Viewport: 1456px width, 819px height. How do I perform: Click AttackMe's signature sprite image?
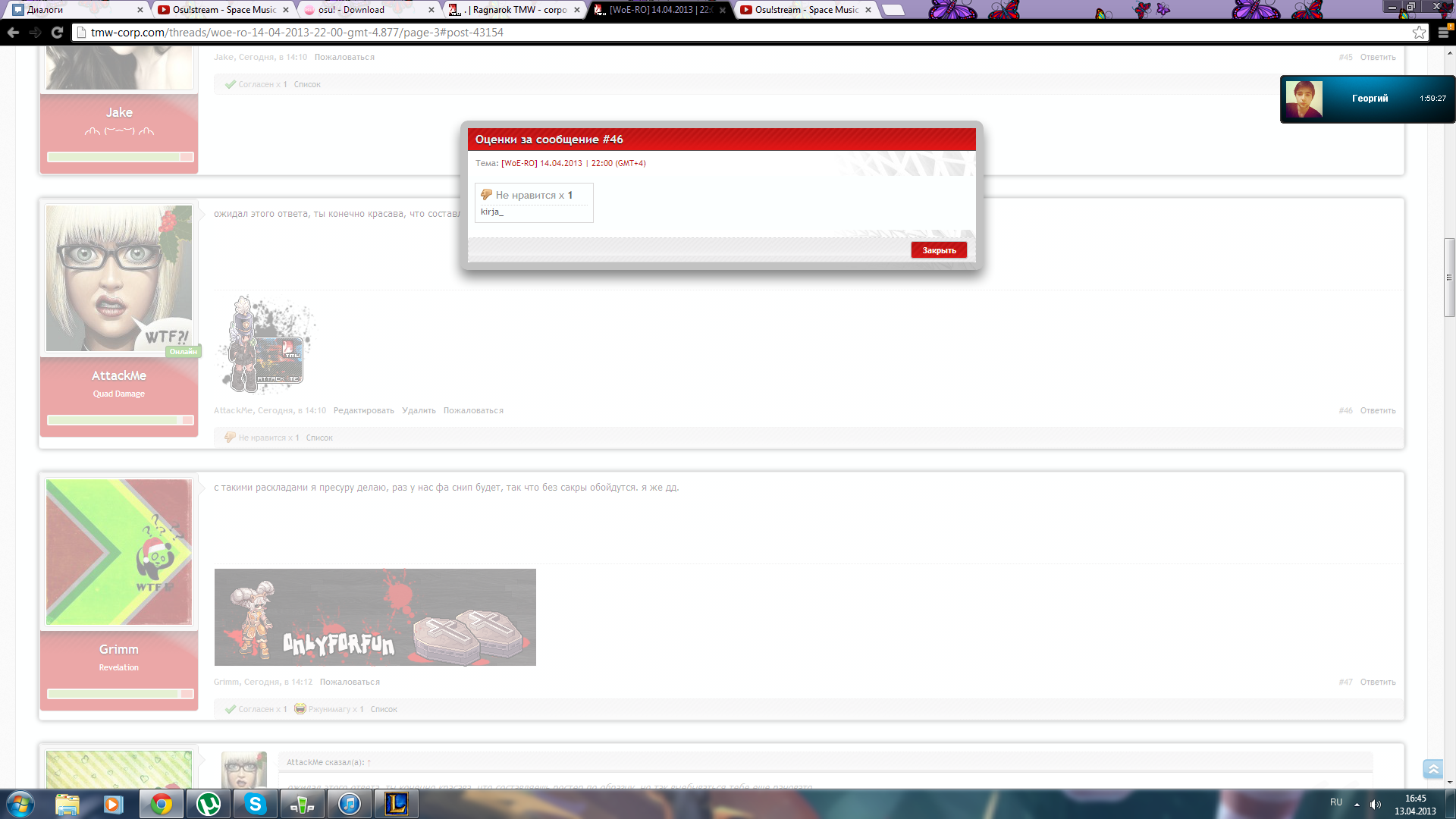[x=265, y=344]
